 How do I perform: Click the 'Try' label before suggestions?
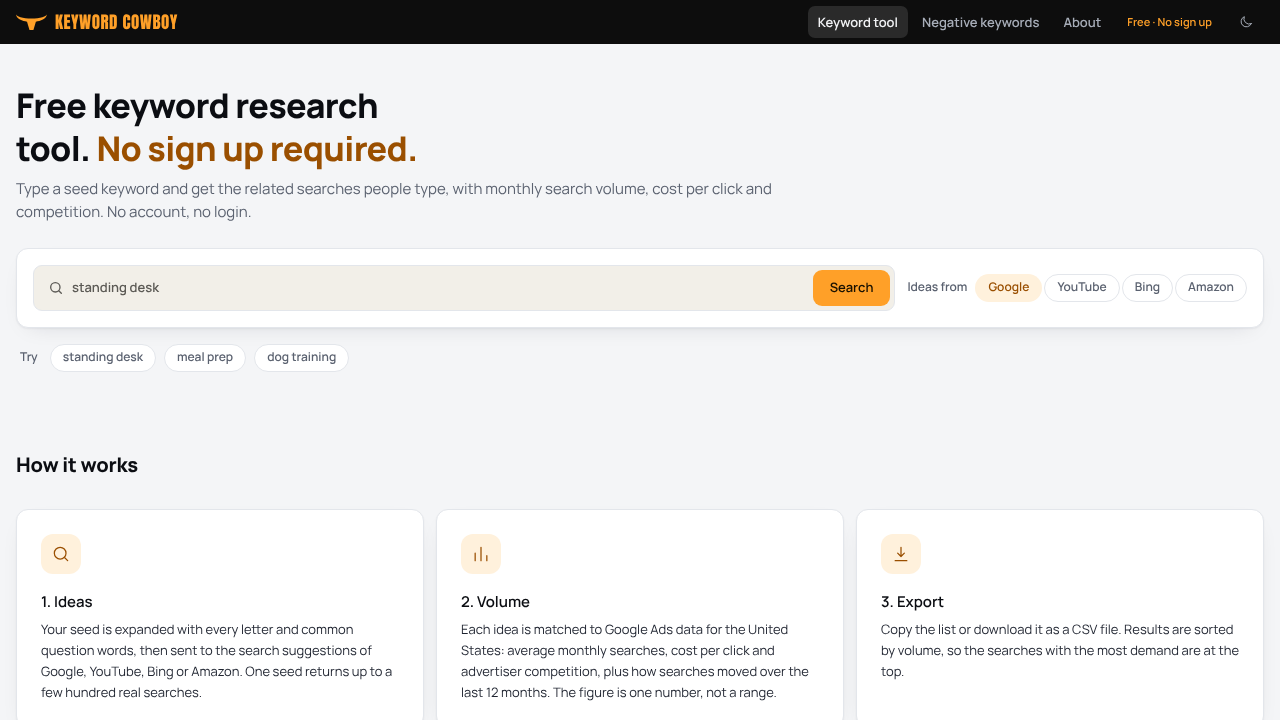coord(29,357)
